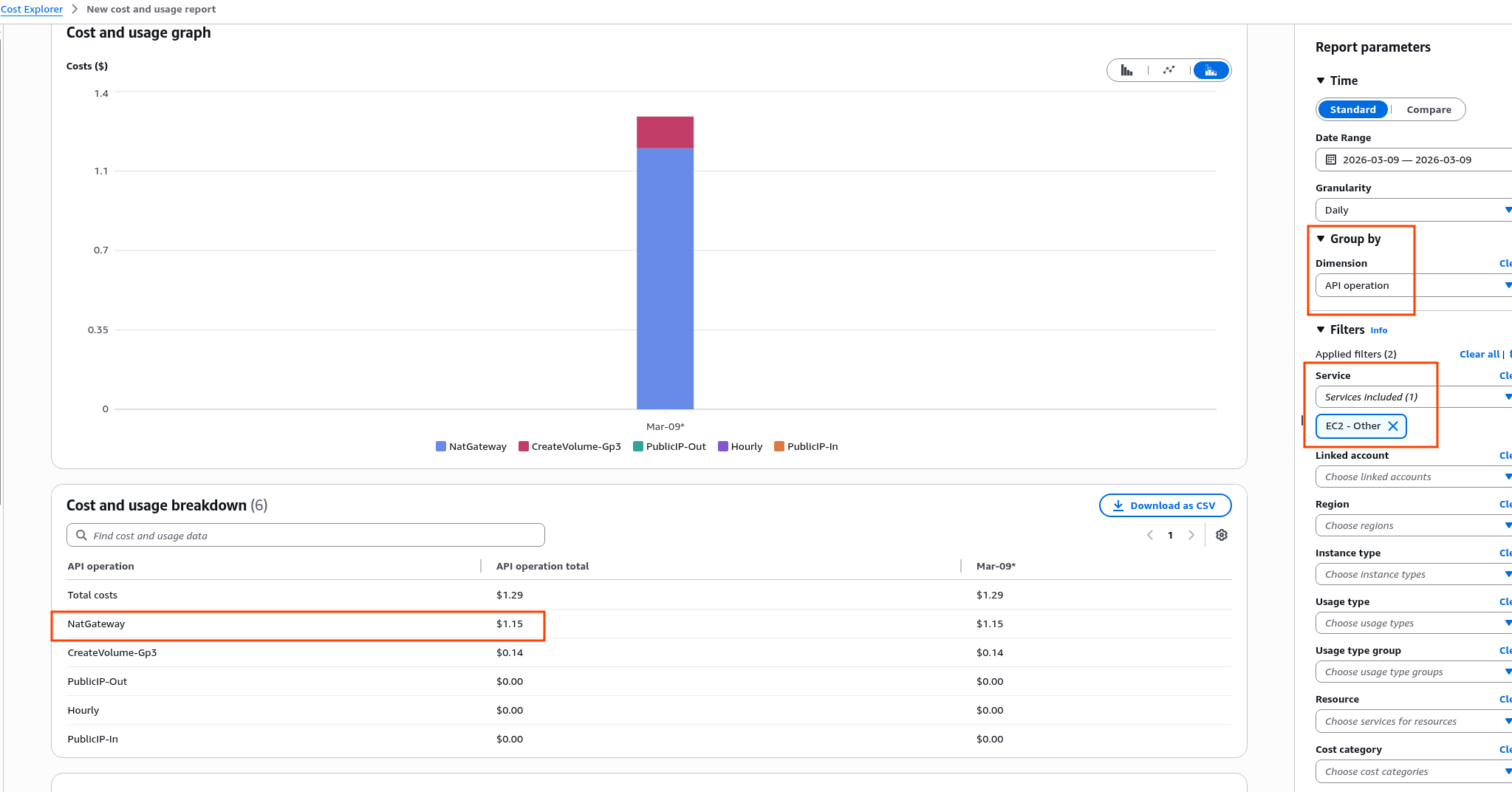This screenshot has height=792, width=1512.
Task: Toggle CreateVolume-Gp3 legend entry
Action: (569, 446)
